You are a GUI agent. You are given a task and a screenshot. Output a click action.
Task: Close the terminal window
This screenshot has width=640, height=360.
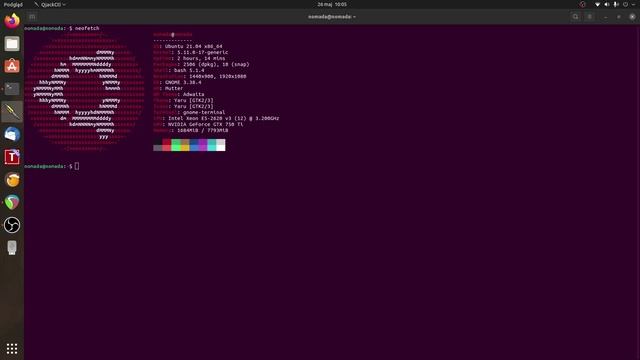[632, 17]
